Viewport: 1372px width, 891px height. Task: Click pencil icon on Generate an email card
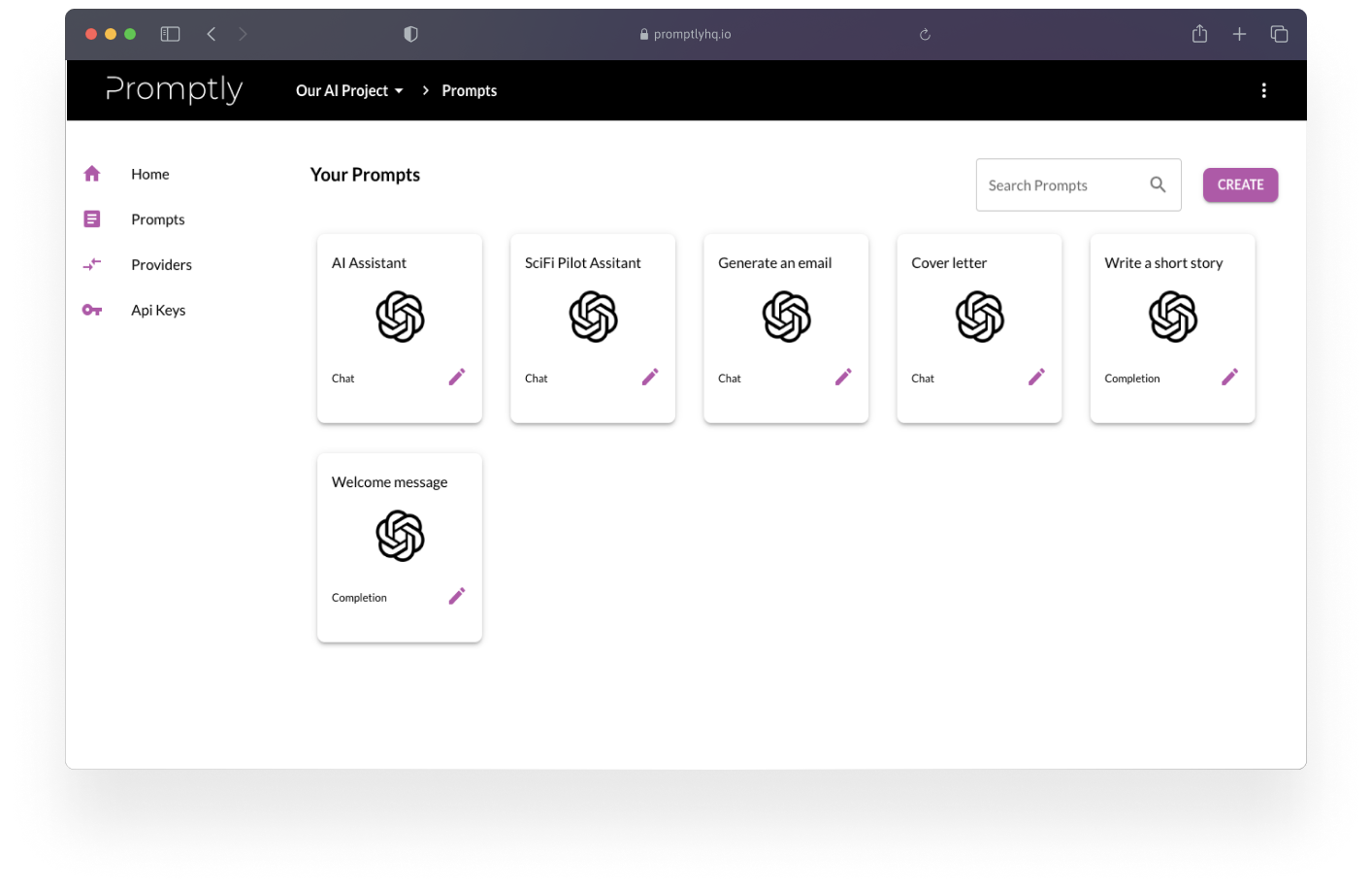pyautogui.click(x=843, y=377)
